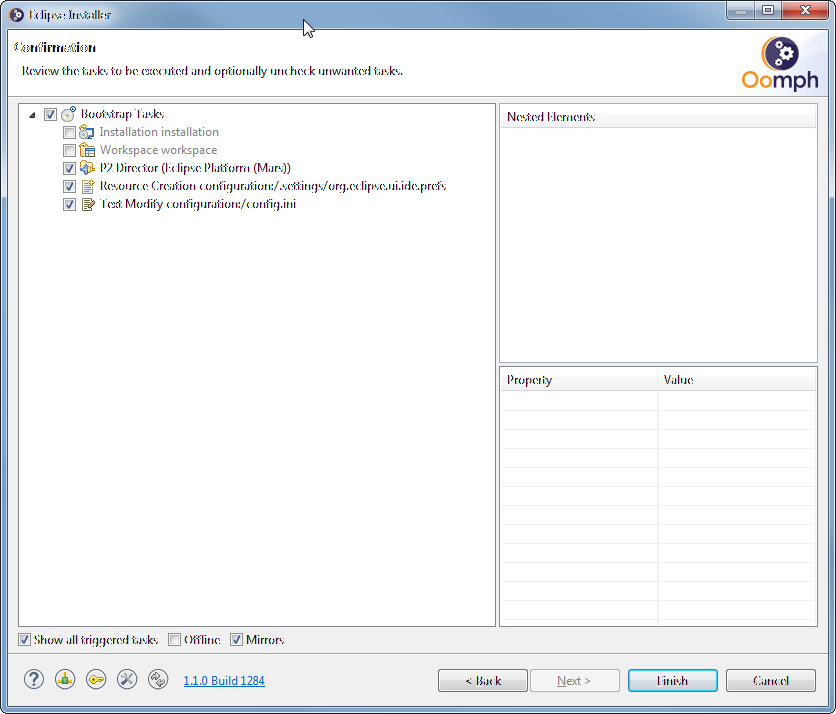This screenshot has height=714, width=836.
Task: Click the Resource Creation task icon
Action: tap(87, 186)
